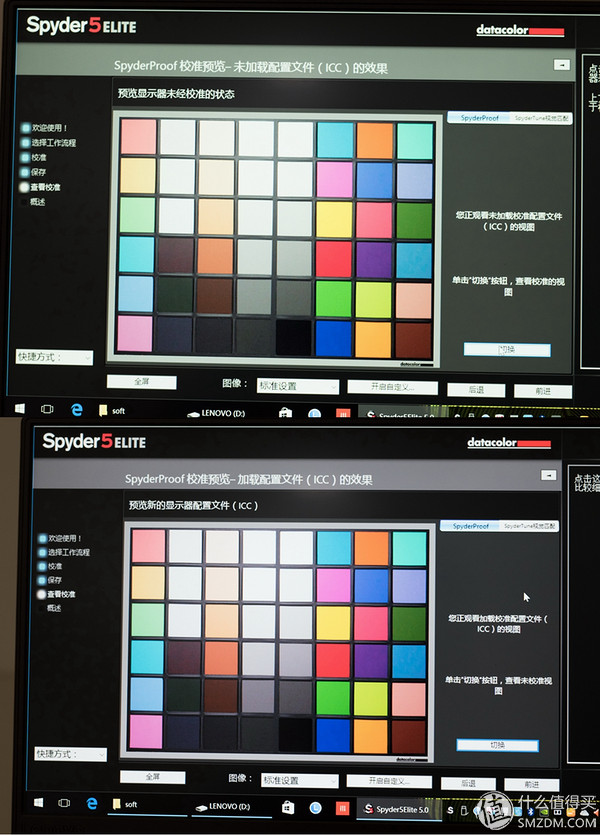Switch to SpyderTune tab in lower window
The height and width of the screenshot is (835, 600).
[529, 526]
